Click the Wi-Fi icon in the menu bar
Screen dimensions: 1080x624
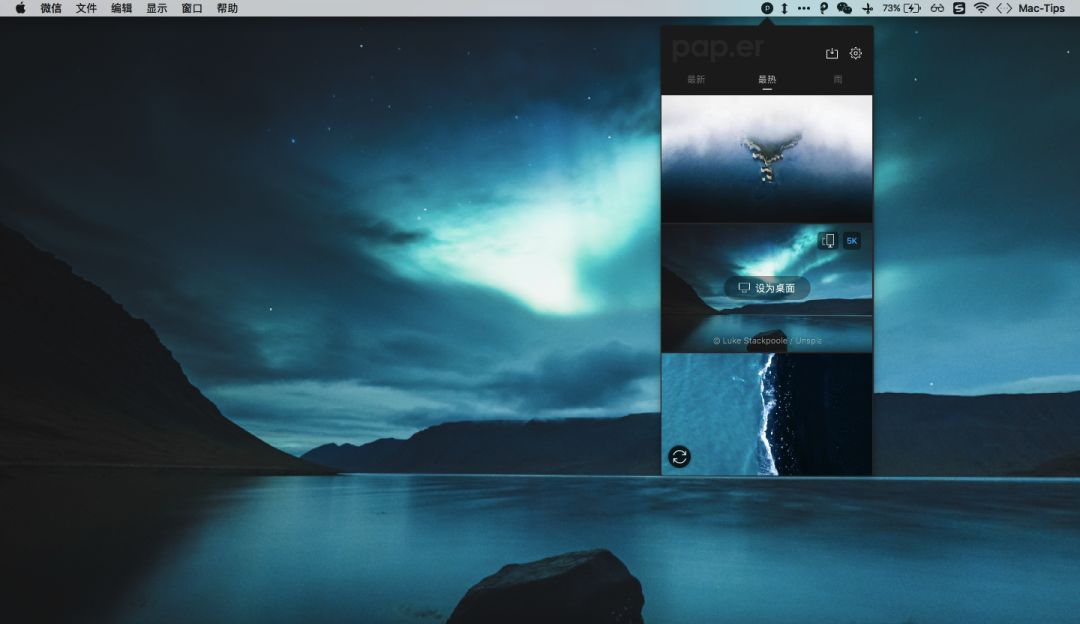[981, 8]
